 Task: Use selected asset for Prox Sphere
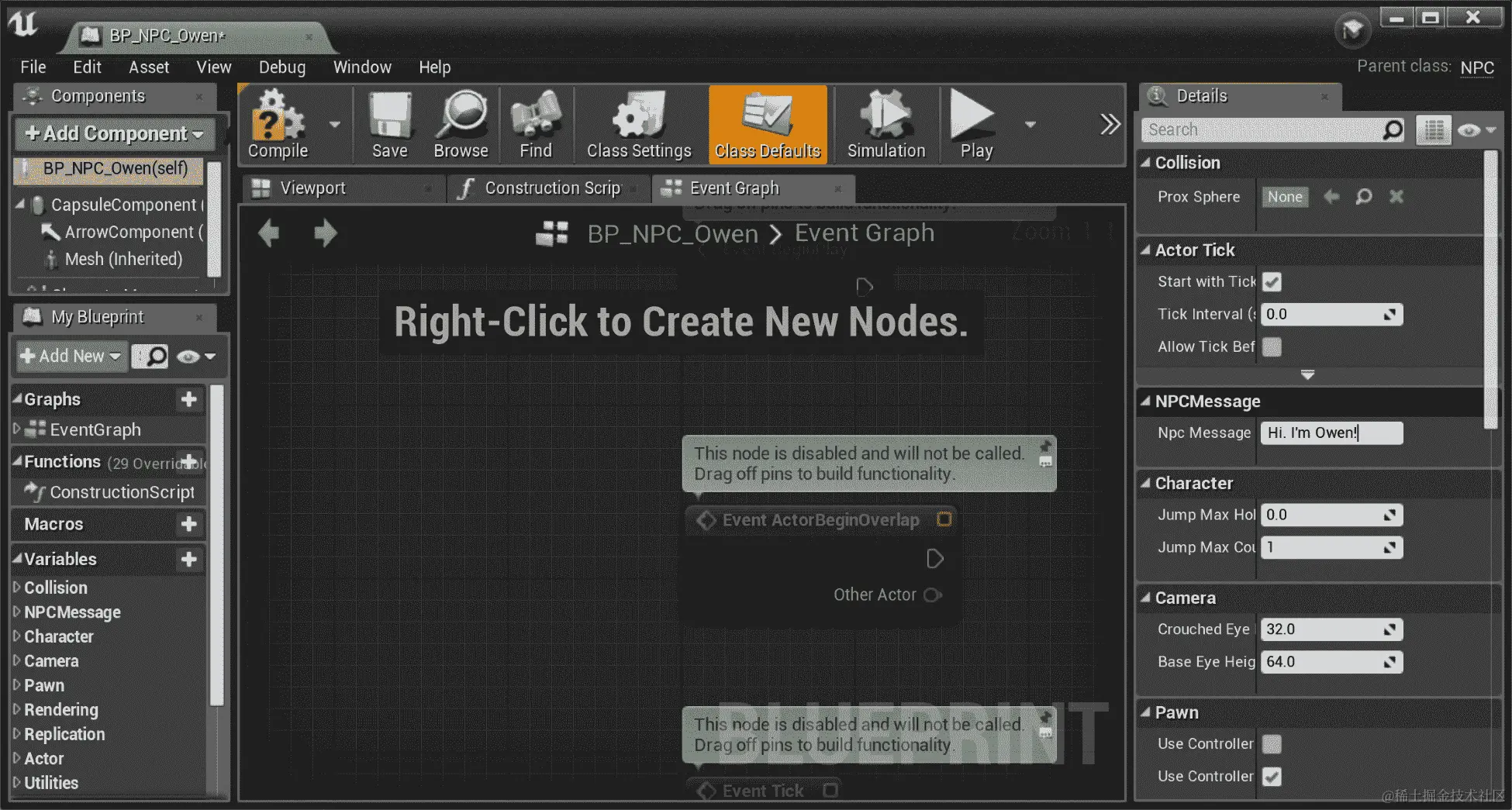[x=1331, y=197]
